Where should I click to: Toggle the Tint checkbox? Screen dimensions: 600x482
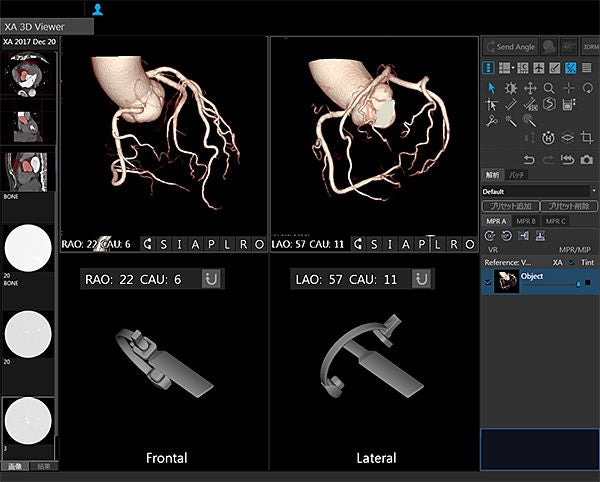572,262
